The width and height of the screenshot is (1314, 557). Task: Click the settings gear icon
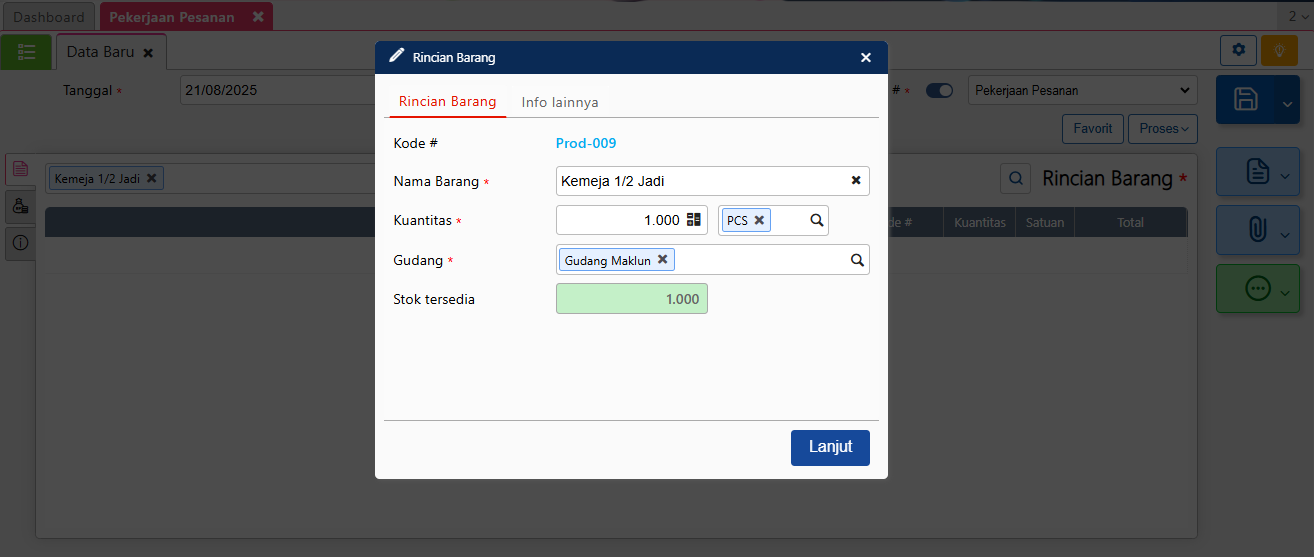point(1239,50)
